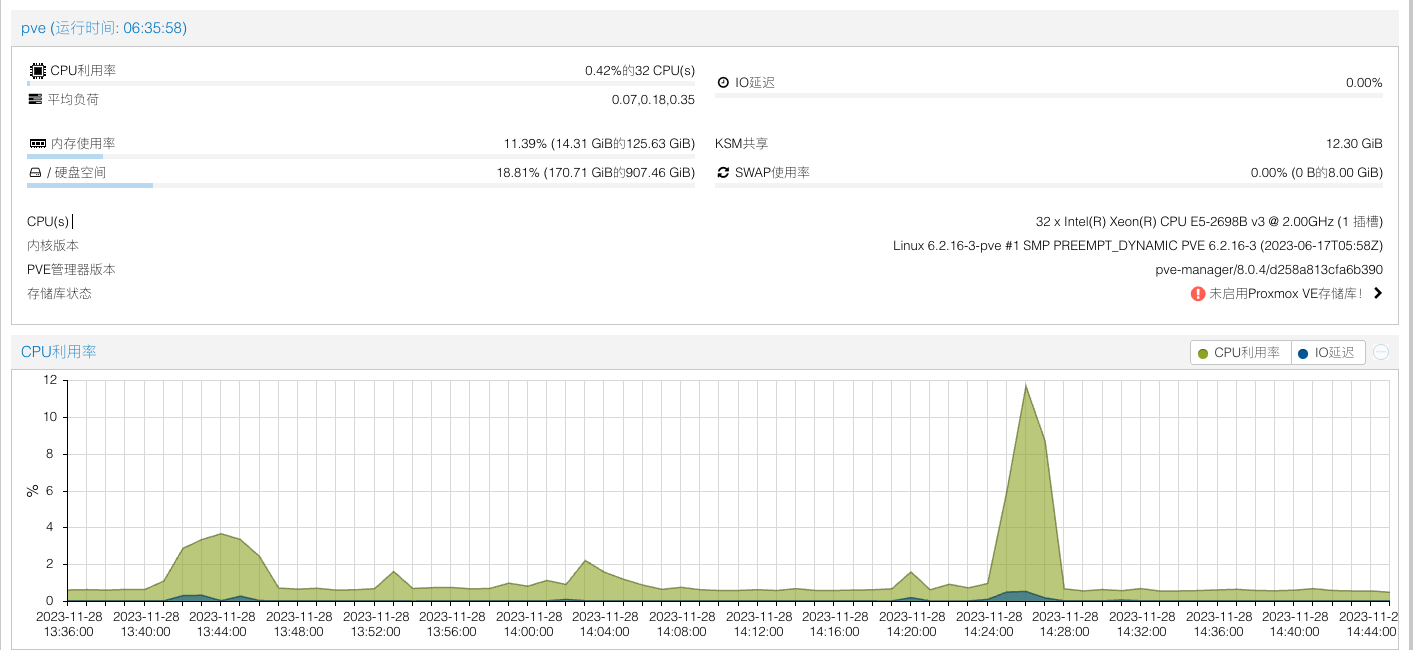Click the hard disk space icon
The image size is (1413, 650).
point(35,173)
